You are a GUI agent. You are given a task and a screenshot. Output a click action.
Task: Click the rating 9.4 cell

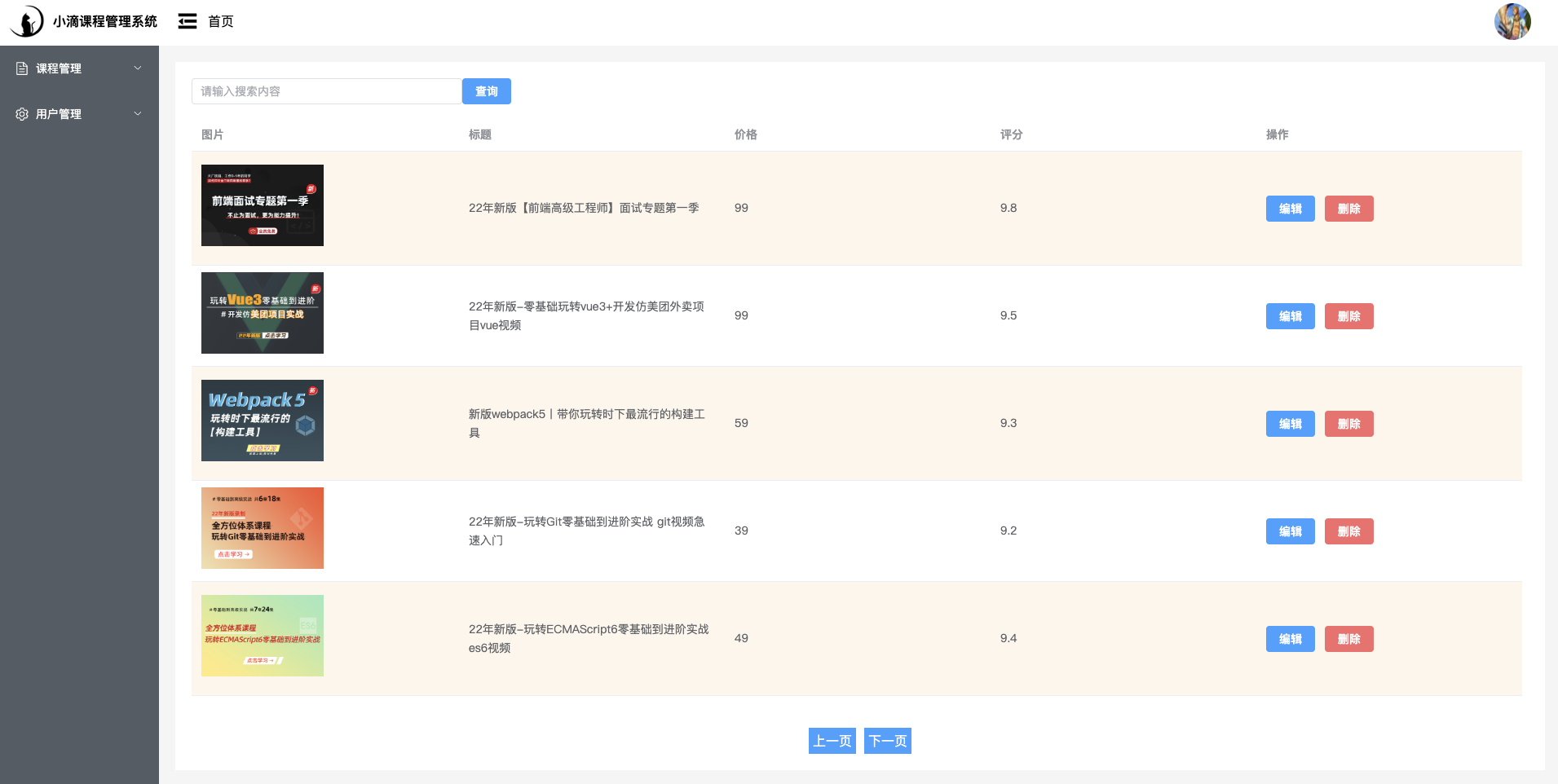pos(1009,638)
